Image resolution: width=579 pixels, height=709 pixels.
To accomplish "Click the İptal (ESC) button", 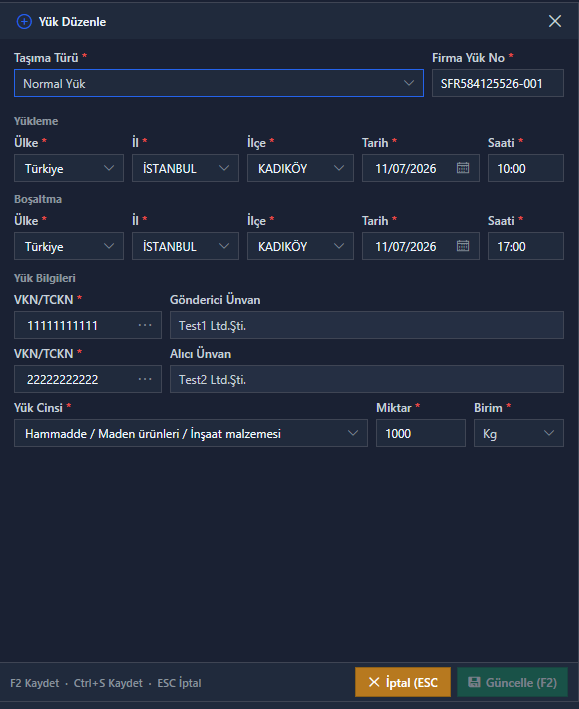I will click(403, 682).
